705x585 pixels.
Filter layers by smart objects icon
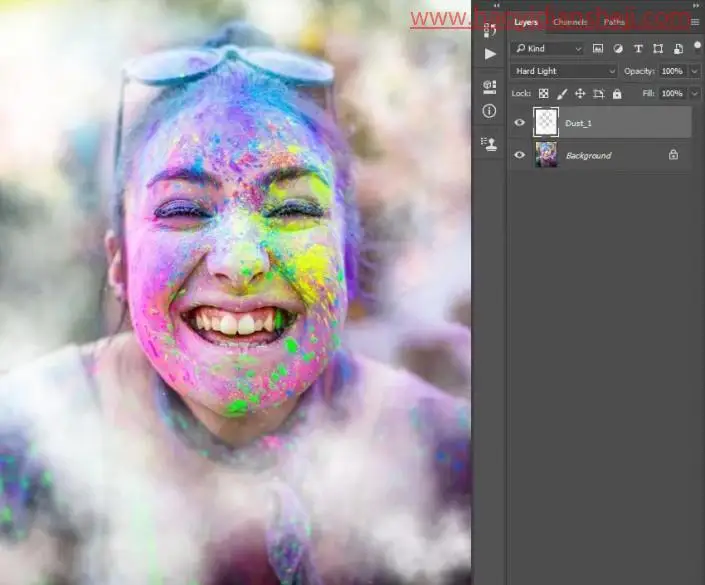coord(678,49)
